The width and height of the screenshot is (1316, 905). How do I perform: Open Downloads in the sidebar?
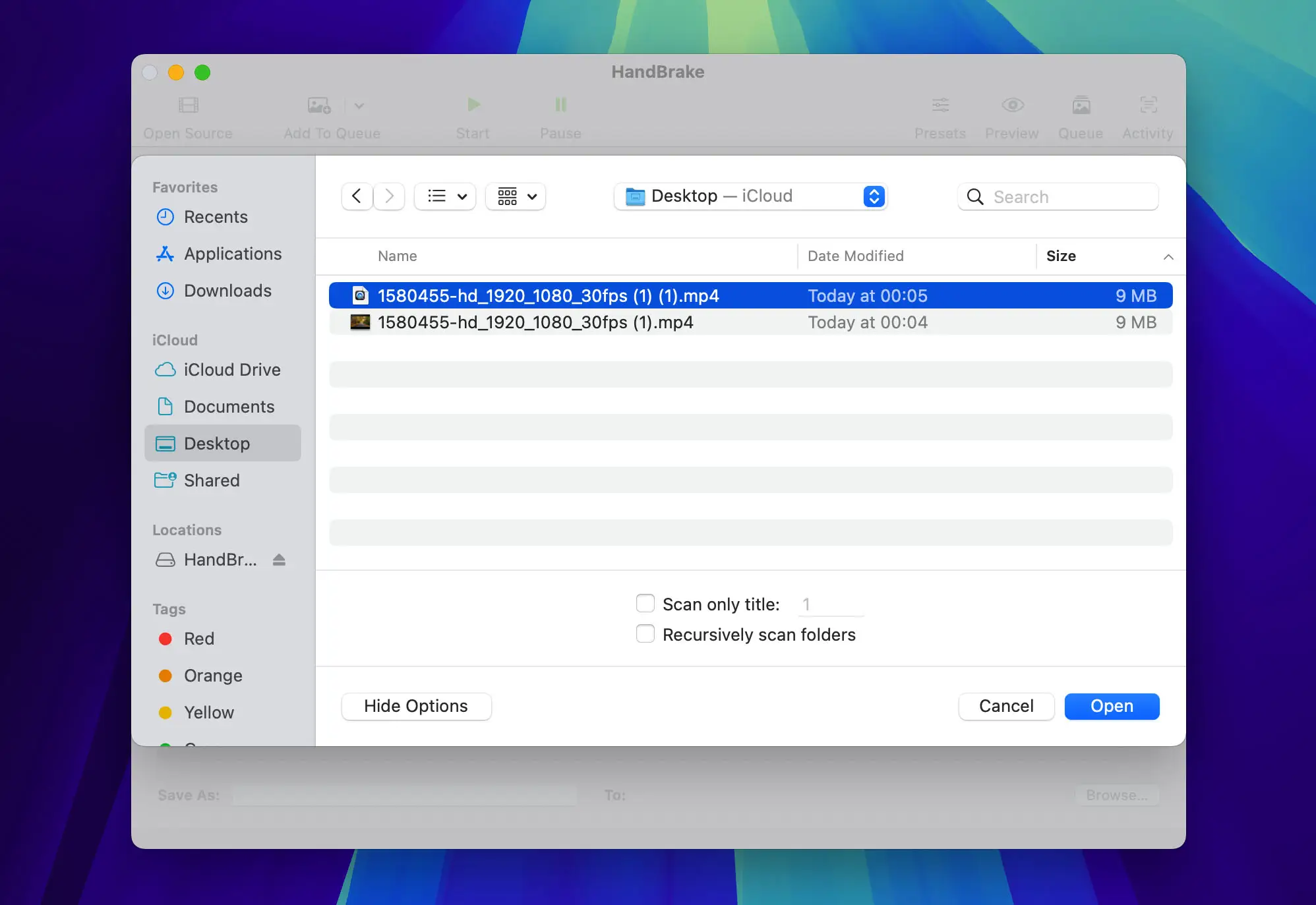coord(222,291)
